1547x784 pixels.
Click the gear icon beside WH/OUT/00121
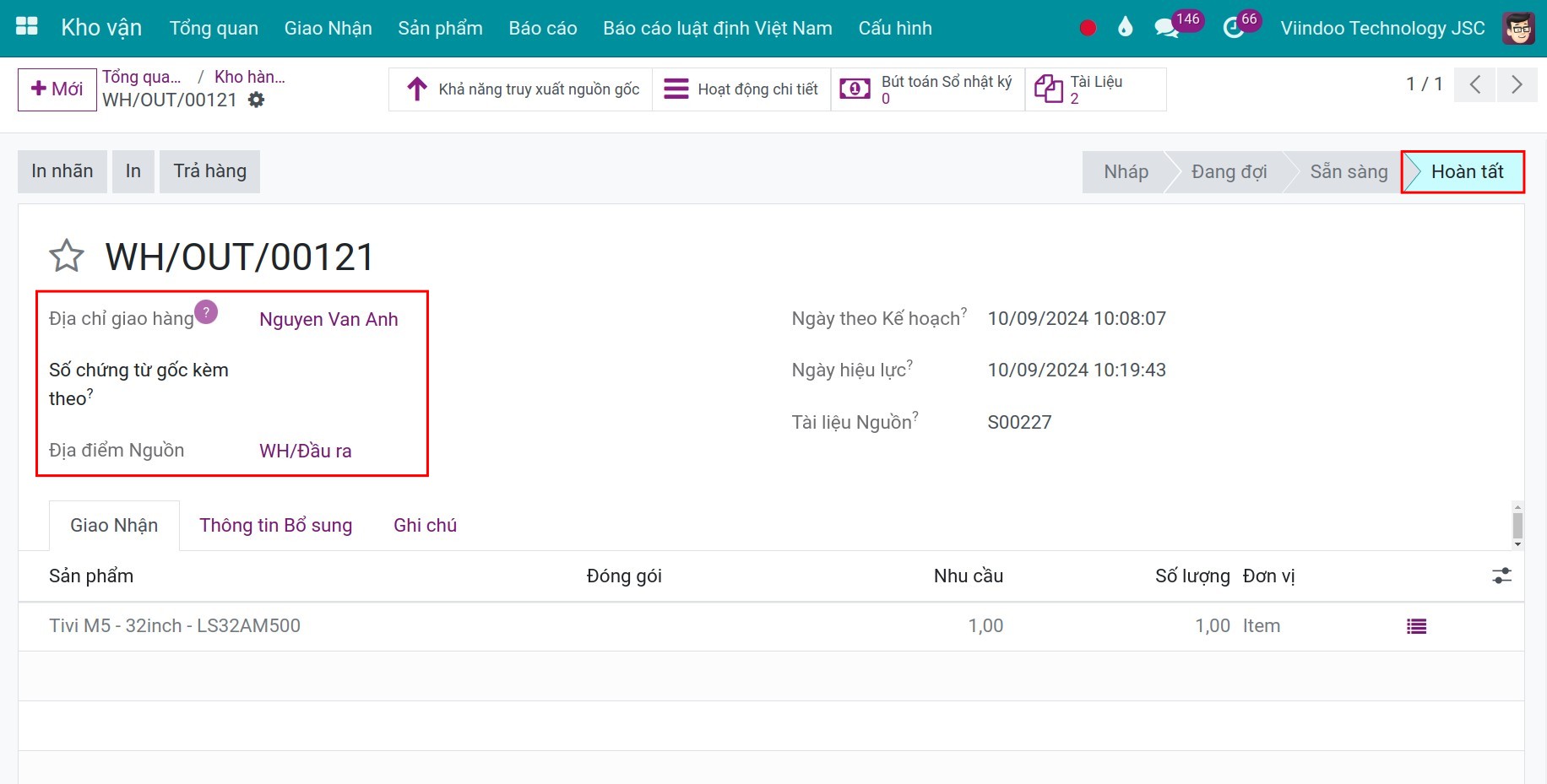point(256,100)
